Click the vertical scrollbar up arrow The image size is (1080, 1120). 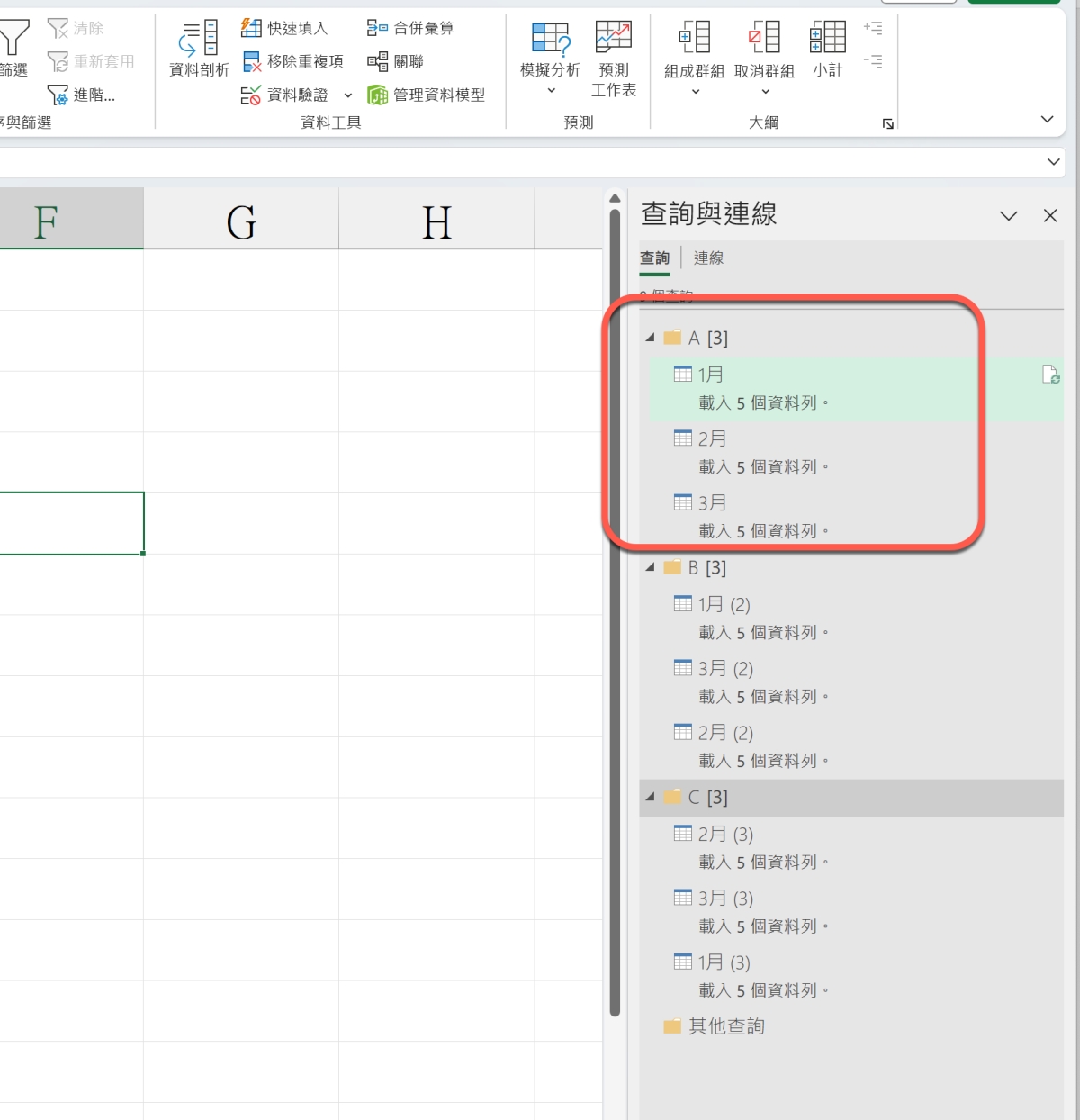[615, 199]
